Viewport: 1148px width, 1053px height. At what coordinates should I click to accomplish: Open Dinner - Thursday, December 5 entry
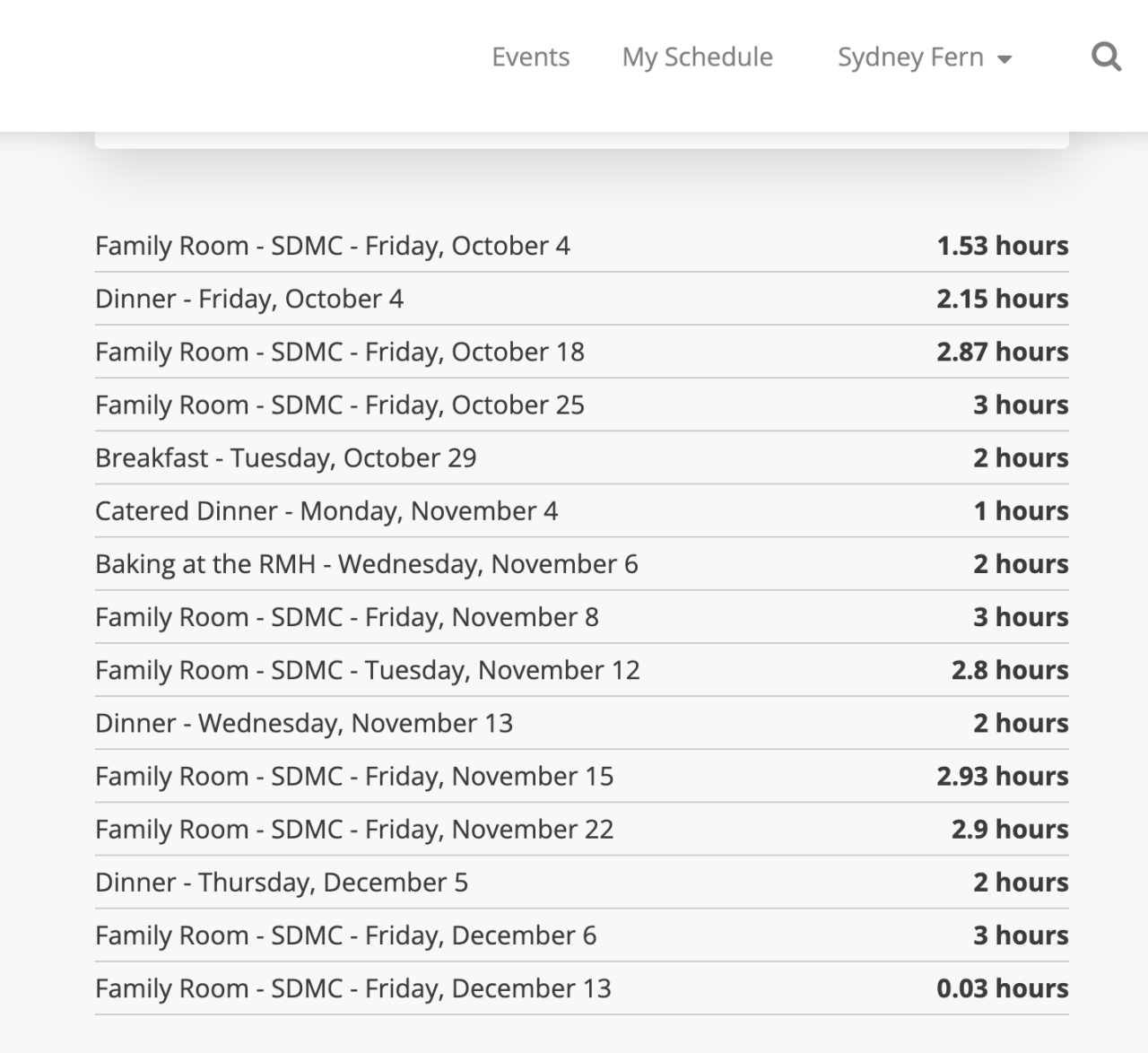[282, 881]
